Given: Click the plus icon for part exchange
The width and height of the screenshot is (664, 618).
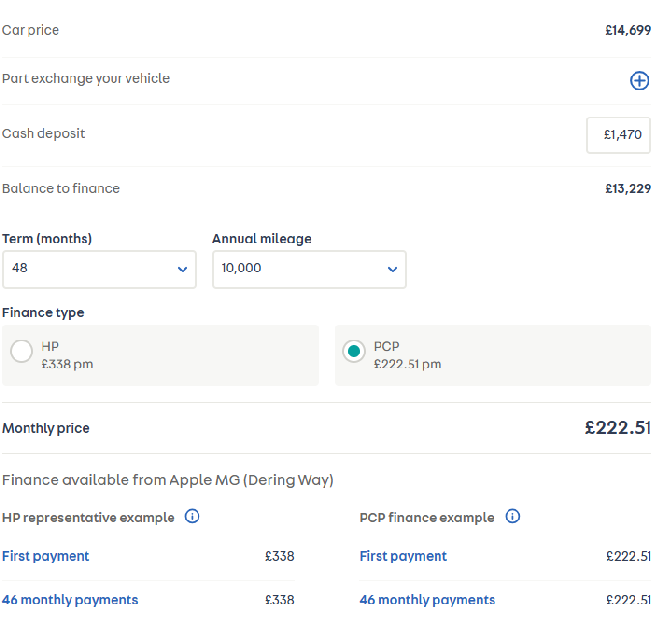Looking at the screenshot, I should tap(639, 81).
